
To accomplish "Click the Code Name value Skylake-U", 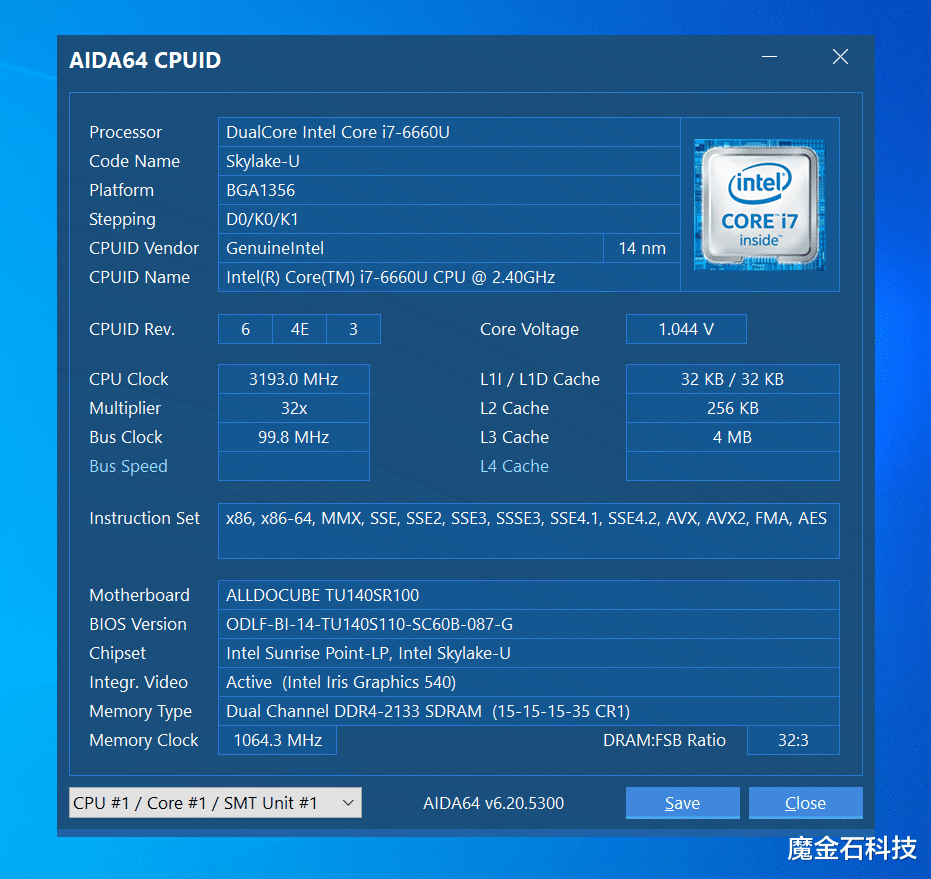I will (449, 161).
